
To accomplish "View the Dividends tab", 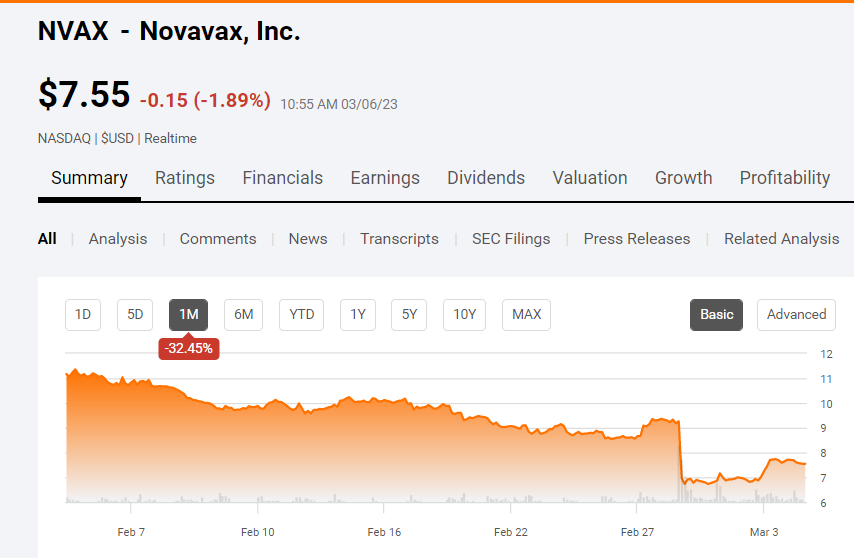I will pyautogui.click(x=486, y=178).
